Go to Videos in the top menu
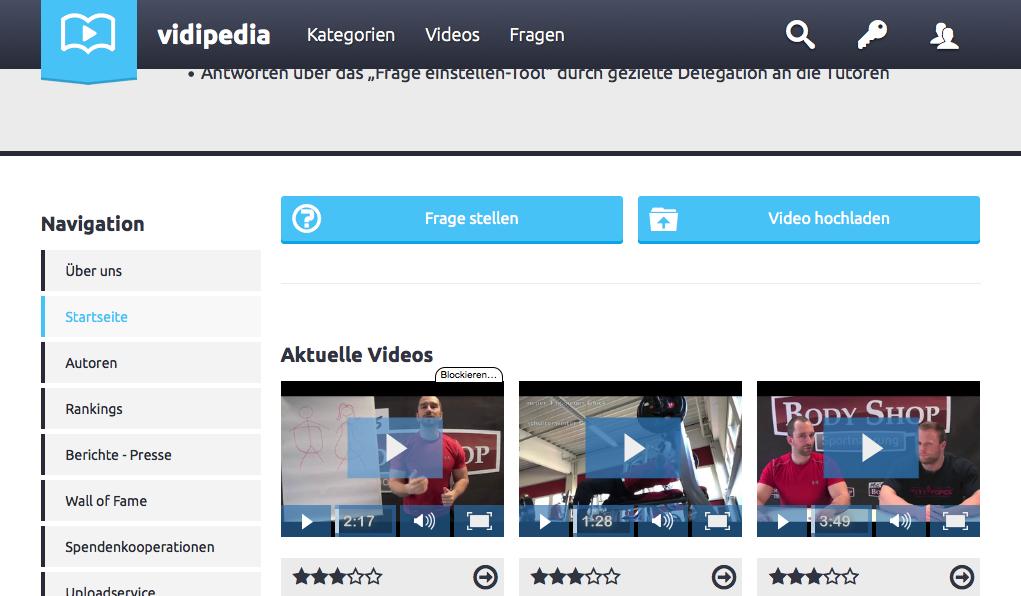The image size is (1021, 596). tap(452, 35)
